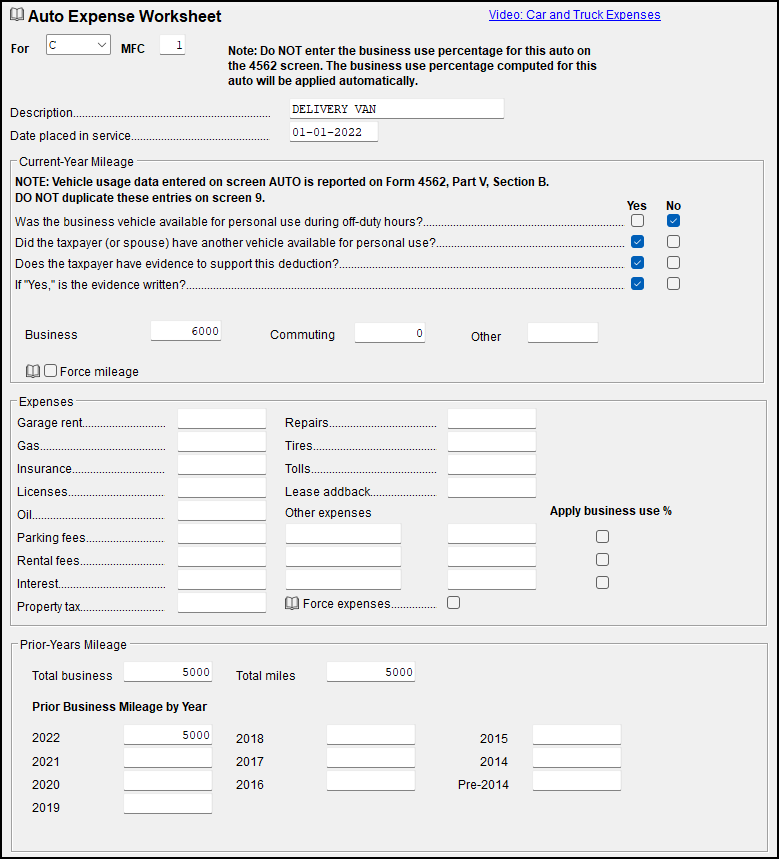Open the book icon beside Auto Expense Worksheet title

17,15
